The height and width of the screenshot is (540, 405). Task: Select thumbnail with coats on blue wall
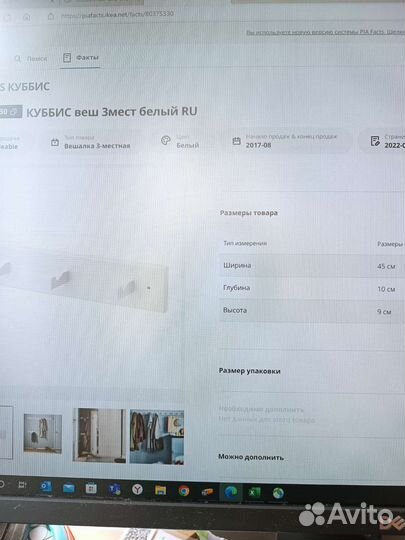pos(157,437)
